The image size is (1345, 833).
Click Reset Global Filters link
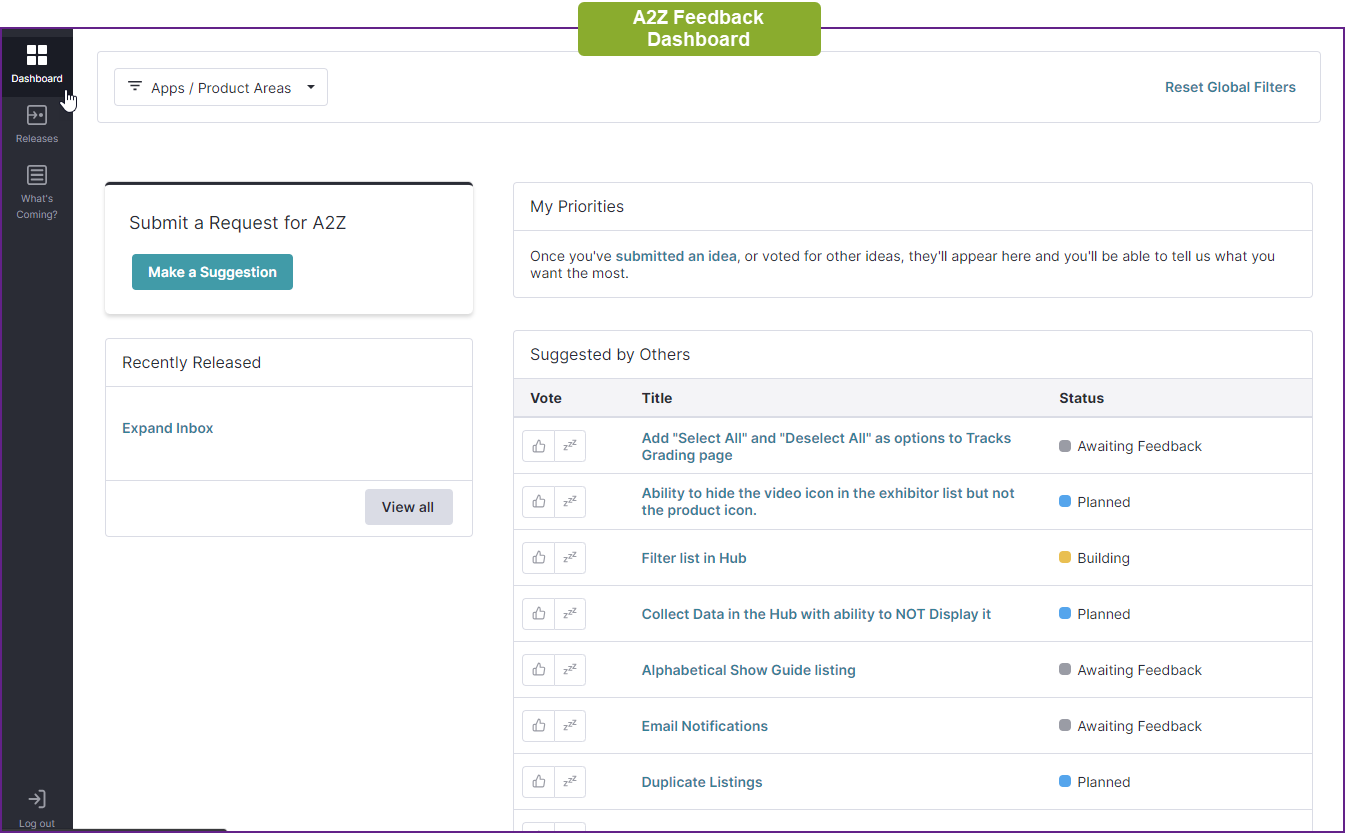pyautogui.click(x=1230, y=87)
